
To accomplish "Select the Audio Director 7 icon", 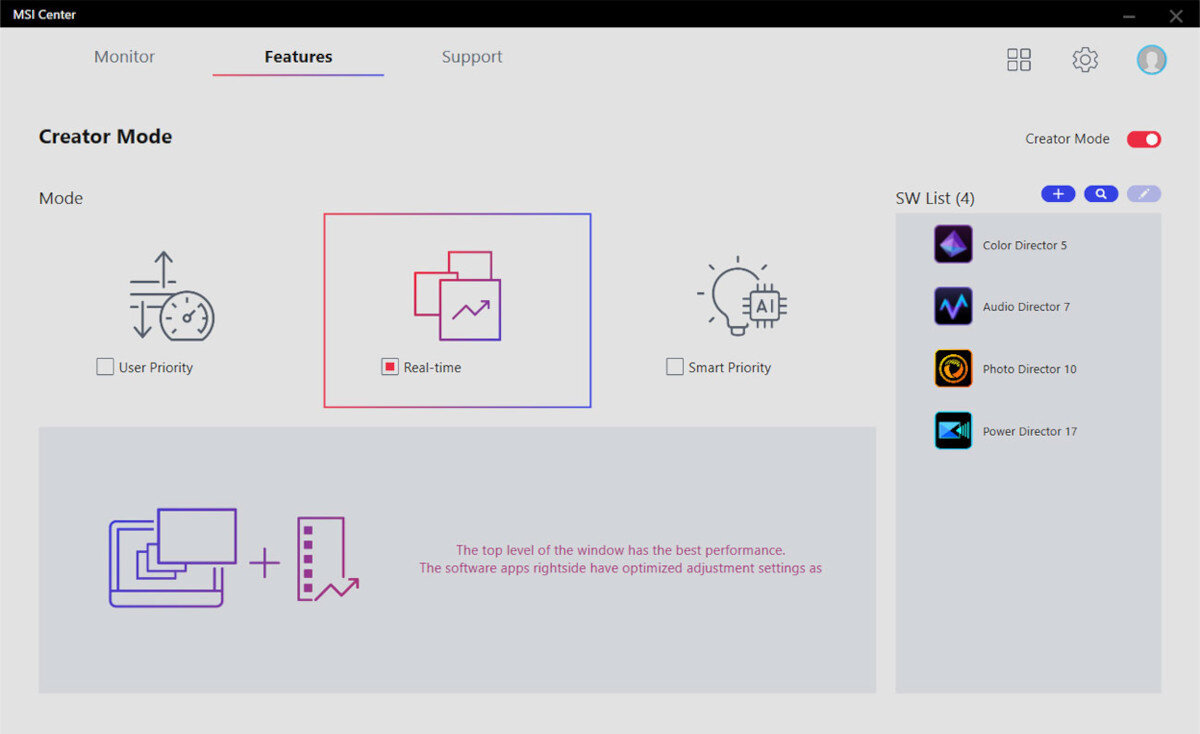I will click(953, 307).
